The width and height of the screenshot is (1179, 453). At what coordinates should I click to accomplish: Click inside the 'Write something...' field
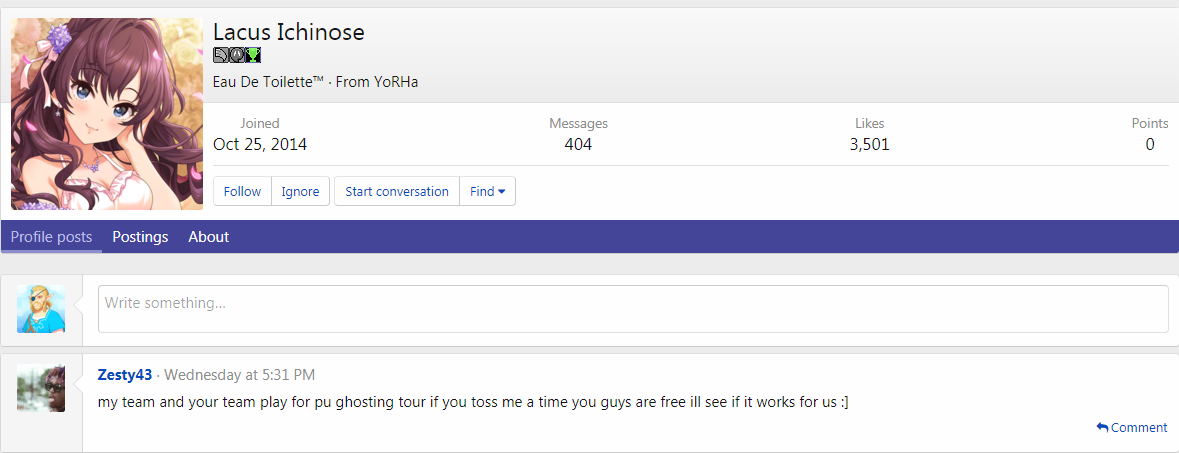[632, 309]
